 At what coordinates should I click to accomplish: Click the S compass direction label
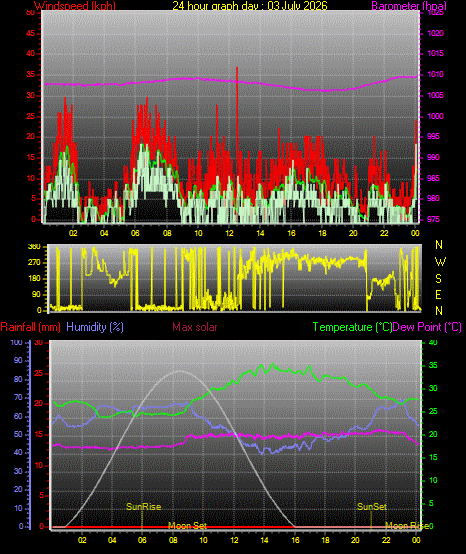coord(438,279)
